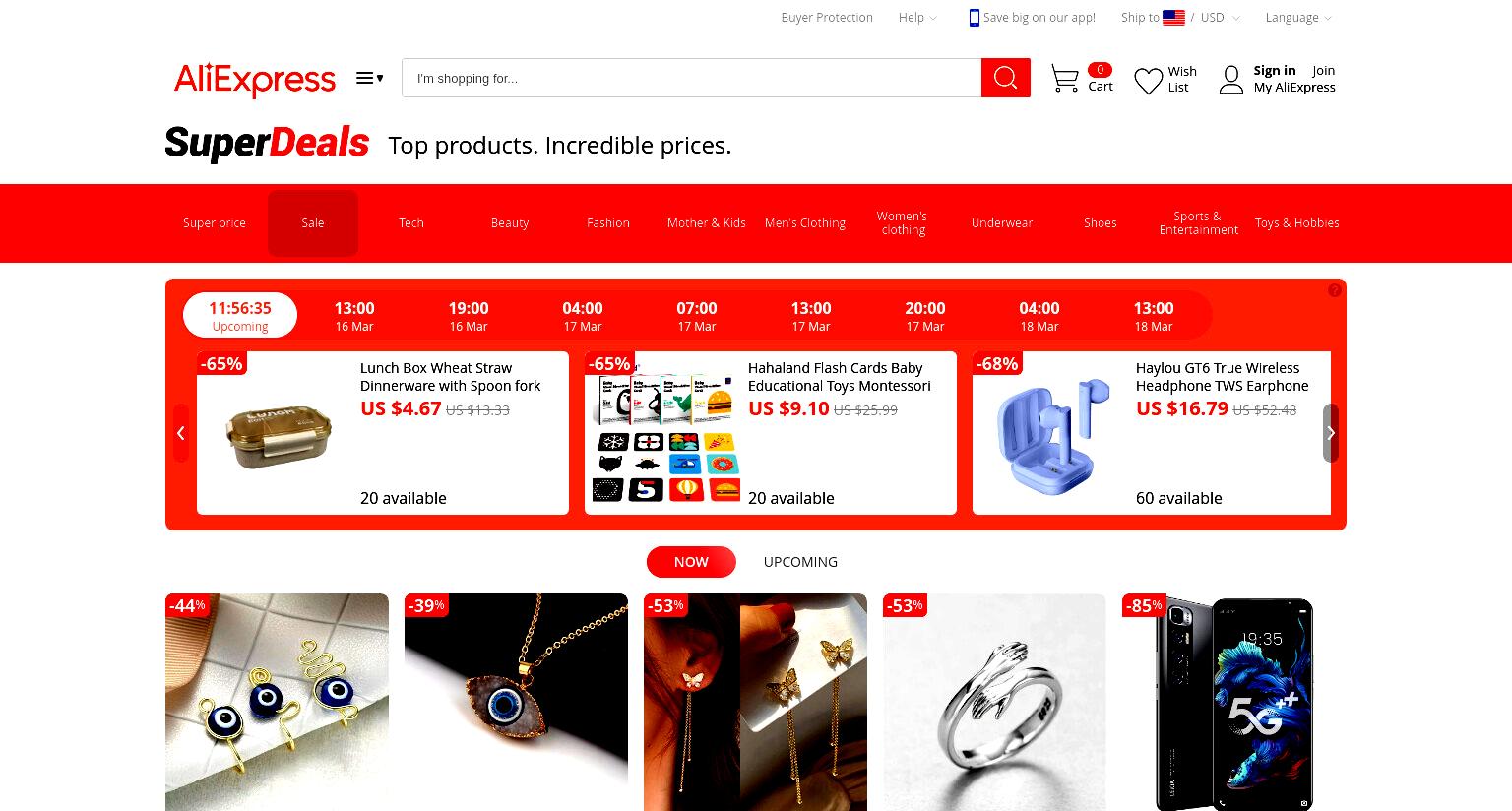Viewport: 1512px width, 811px height.
Task: Open the USD currency dropdown
Action: point(1220,18)
